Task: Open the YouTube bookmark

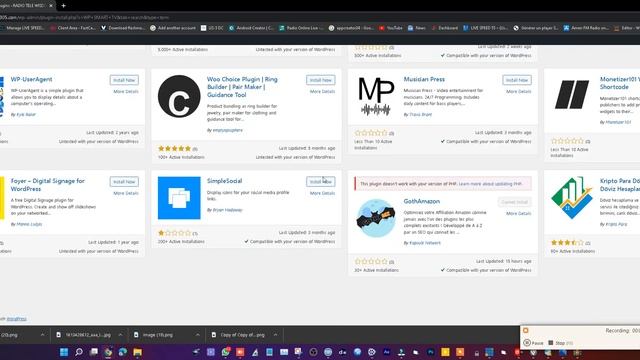Action: (391, 28)
